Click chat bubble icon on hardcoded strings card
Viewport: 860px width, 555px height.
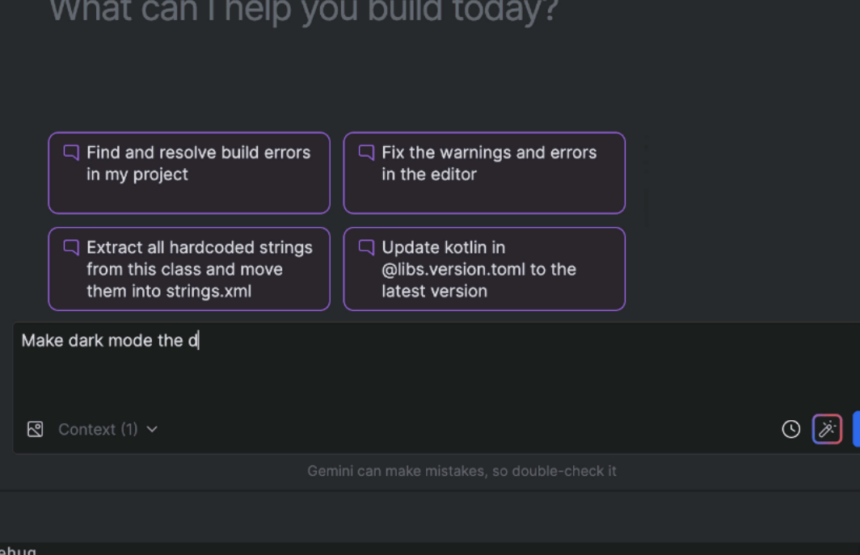point(71,247)
